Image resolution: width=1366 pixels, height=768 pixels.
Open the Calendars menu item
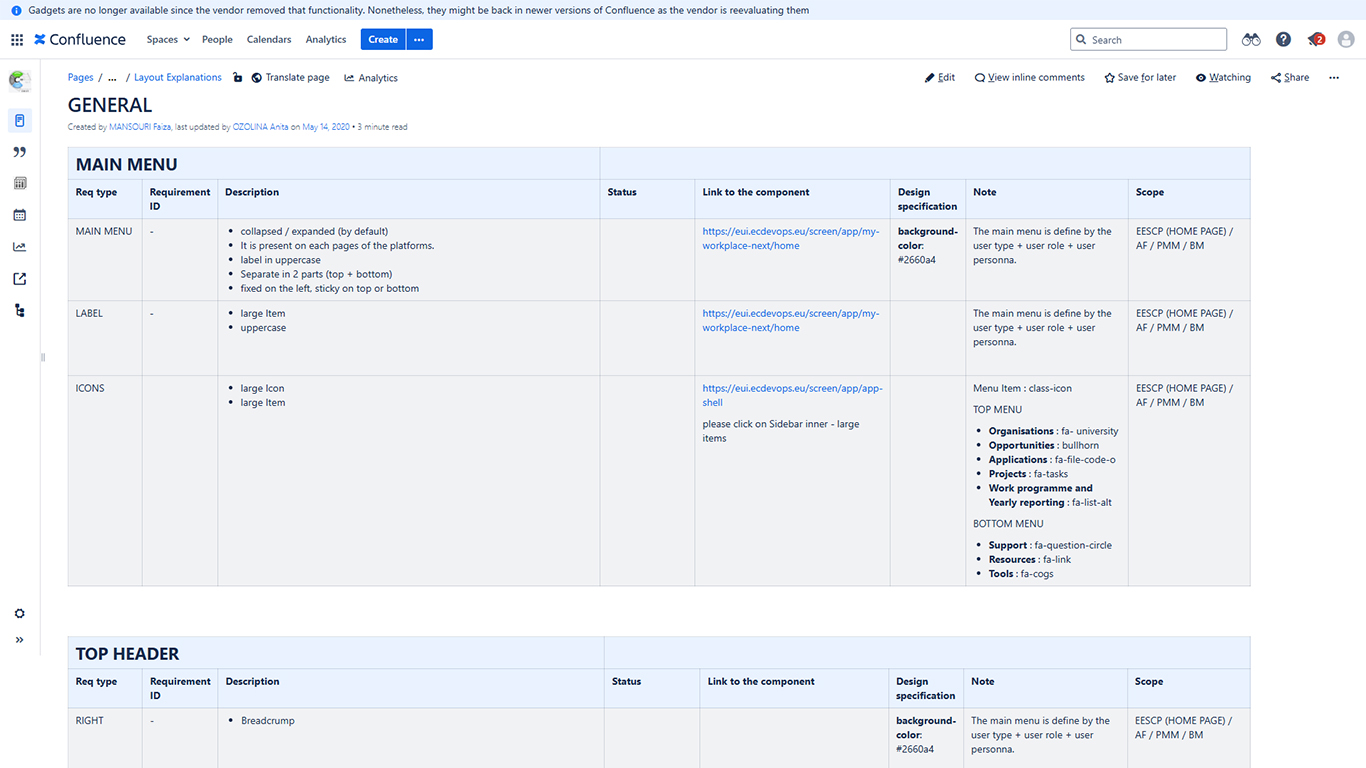tap(269, 40)
